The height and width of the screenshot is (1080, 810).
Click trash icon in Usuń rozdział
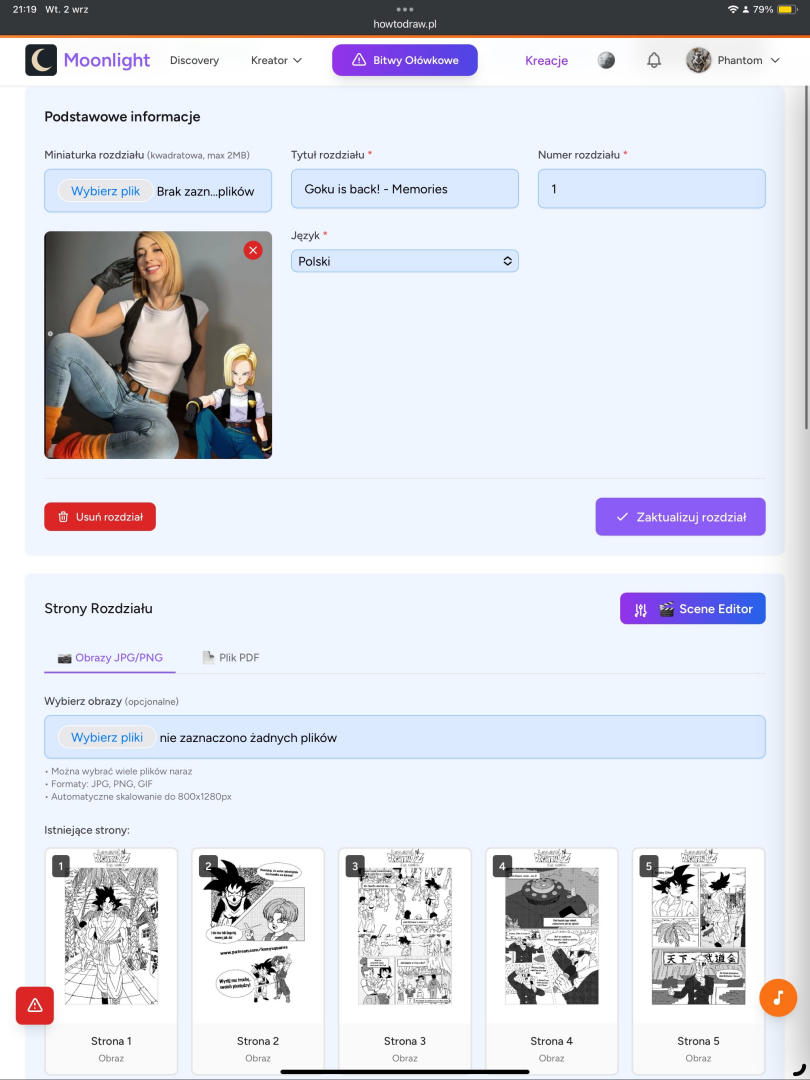tap(63, 517)
